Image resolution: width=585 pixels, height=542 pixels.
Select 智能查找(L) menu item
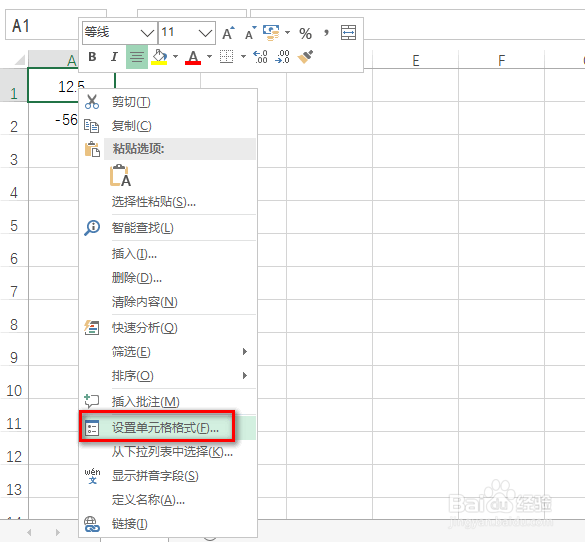click(x=168, y=228)
